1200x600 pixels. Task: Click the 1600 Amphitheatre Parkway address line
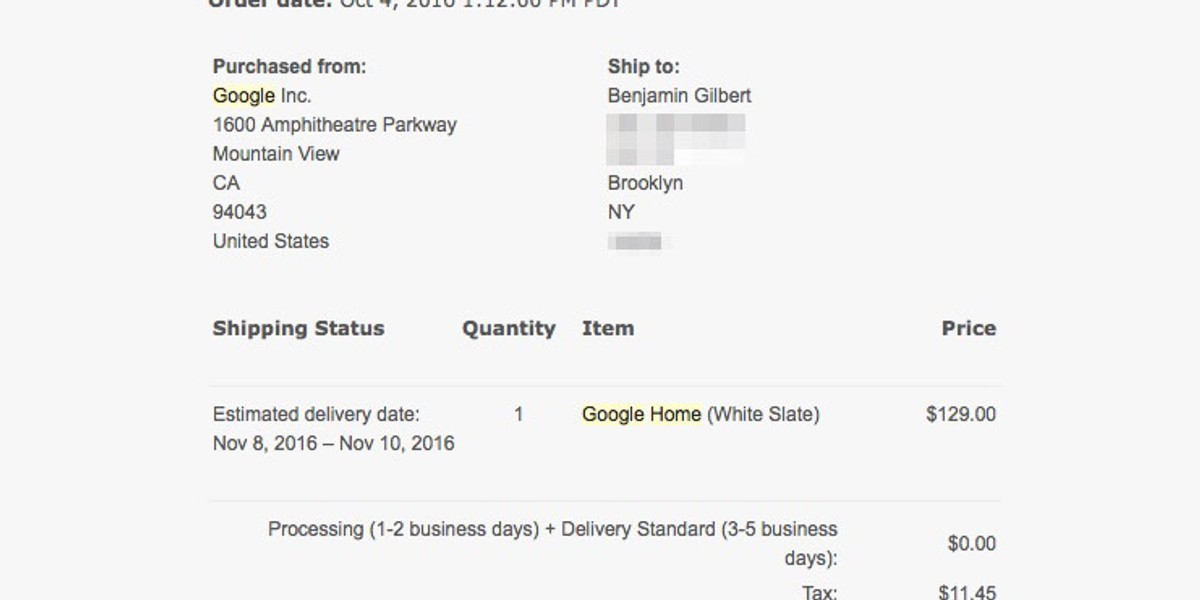(x=335, y=125)
